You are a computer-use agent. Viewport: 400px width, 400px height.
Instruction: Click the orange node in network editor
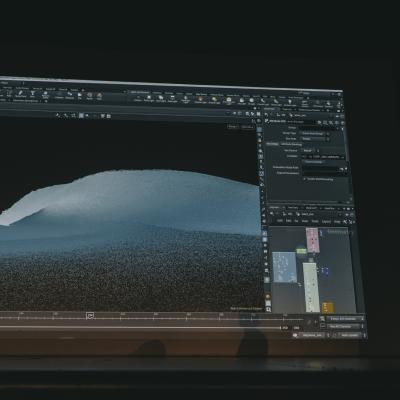[x=328, y=308]
